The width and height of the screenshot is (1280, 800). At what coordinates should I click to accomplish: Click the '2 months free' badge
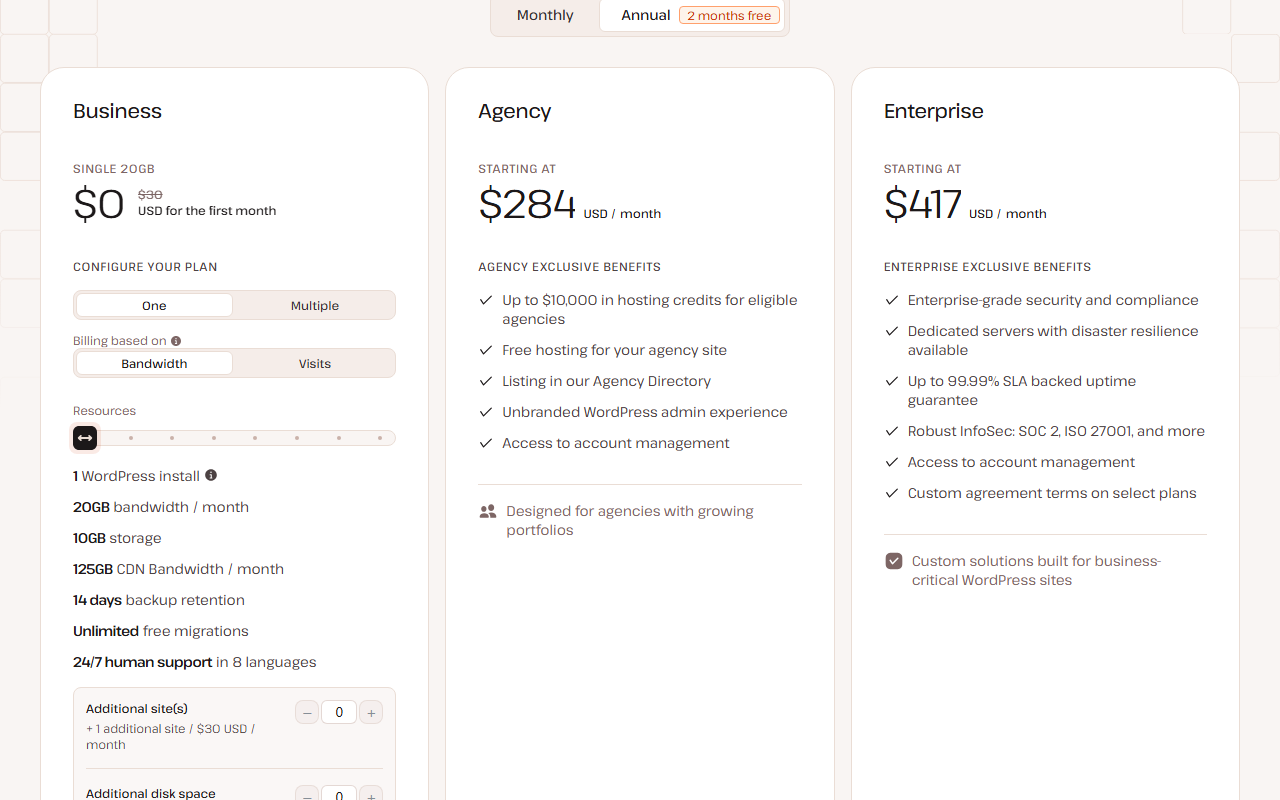pyautogui.click(x=729, y=15)
